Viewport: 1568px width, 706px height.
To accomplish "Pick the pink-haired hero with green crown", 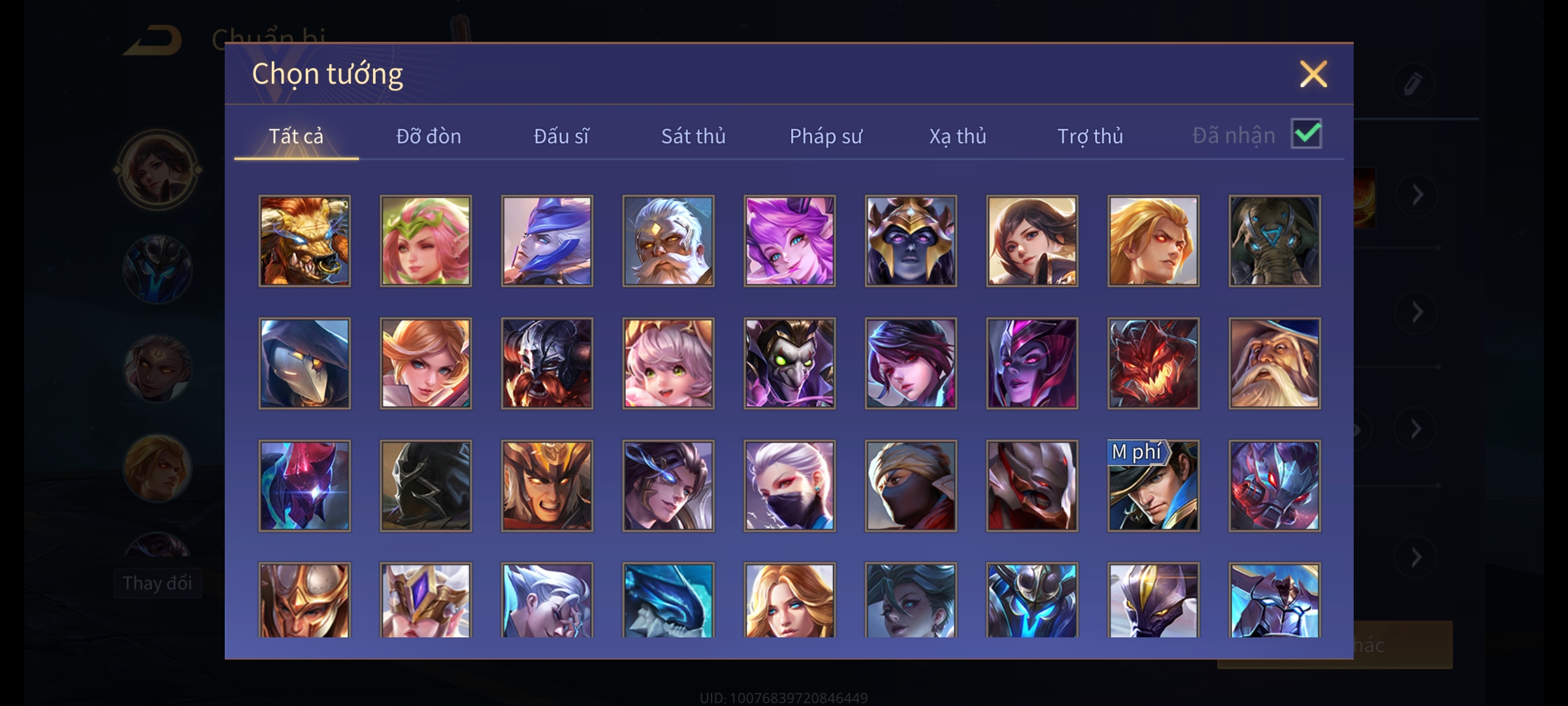I will click(x=426, y=241).
